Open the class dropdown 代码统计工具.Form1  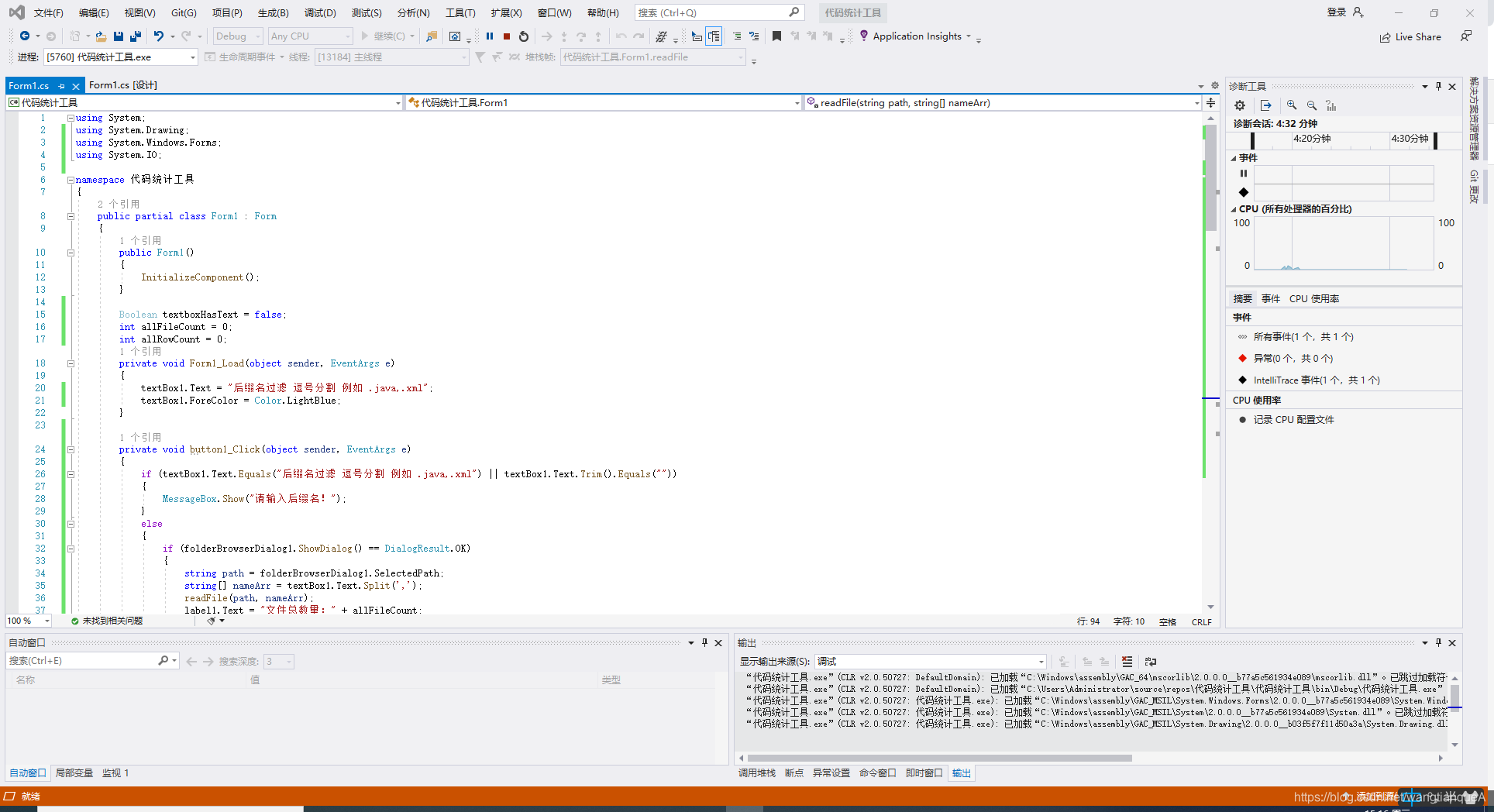point(604,102)
